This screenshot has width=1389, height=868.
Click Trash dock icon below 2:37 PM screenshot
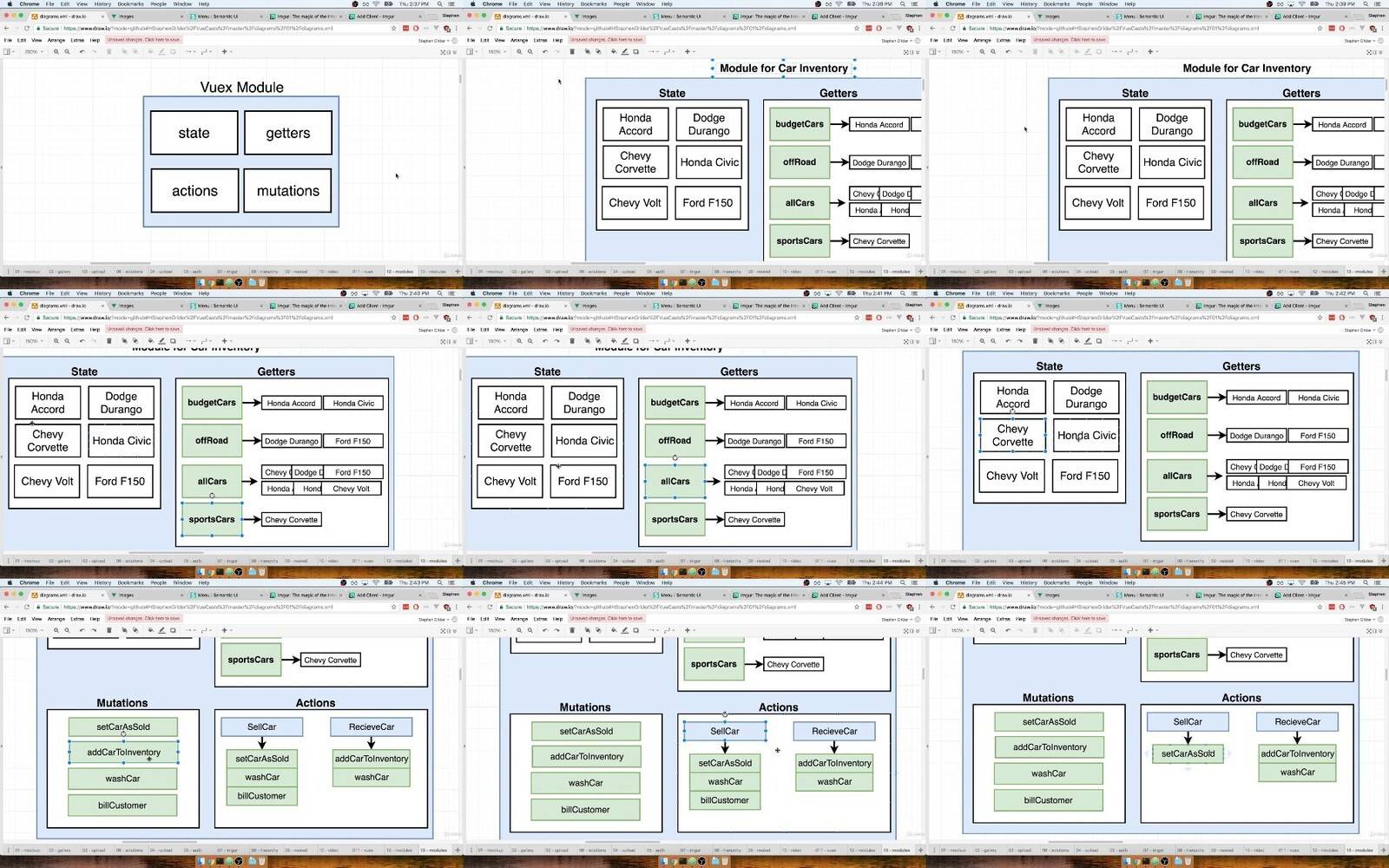[x=262, y=282]
